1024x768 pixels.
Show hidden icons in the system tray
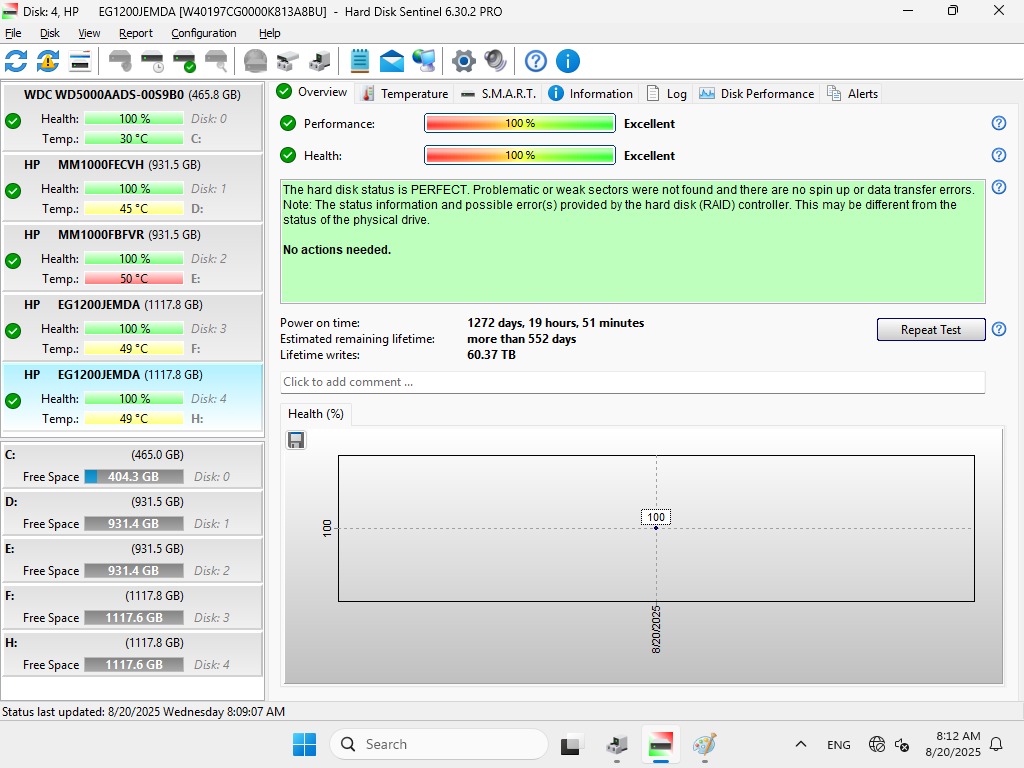tap(800, 744)
